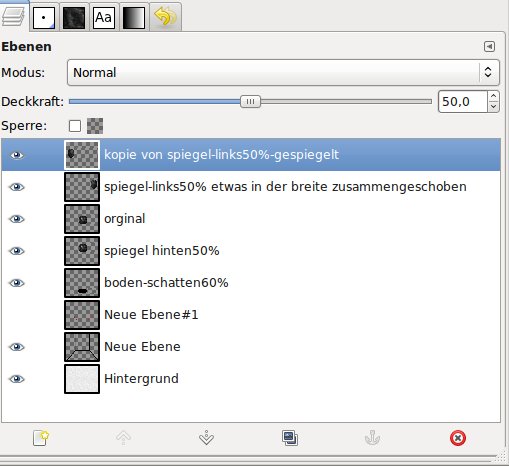
Task: Increase Deckkraft with the up stepper arrow
Action: (493, 96)
